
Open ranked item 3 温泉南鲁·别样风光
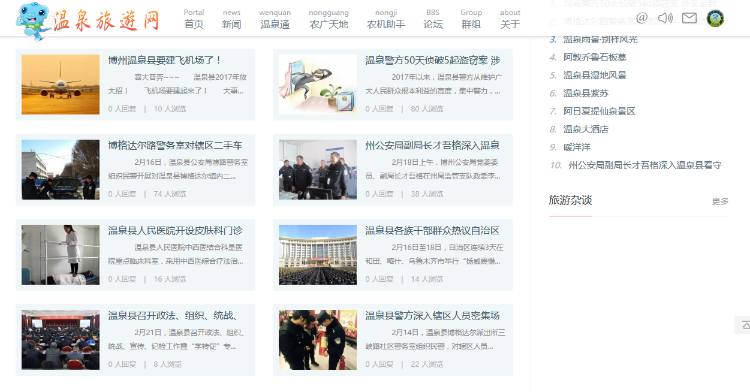pyautogui.click(x=600, y=39)
